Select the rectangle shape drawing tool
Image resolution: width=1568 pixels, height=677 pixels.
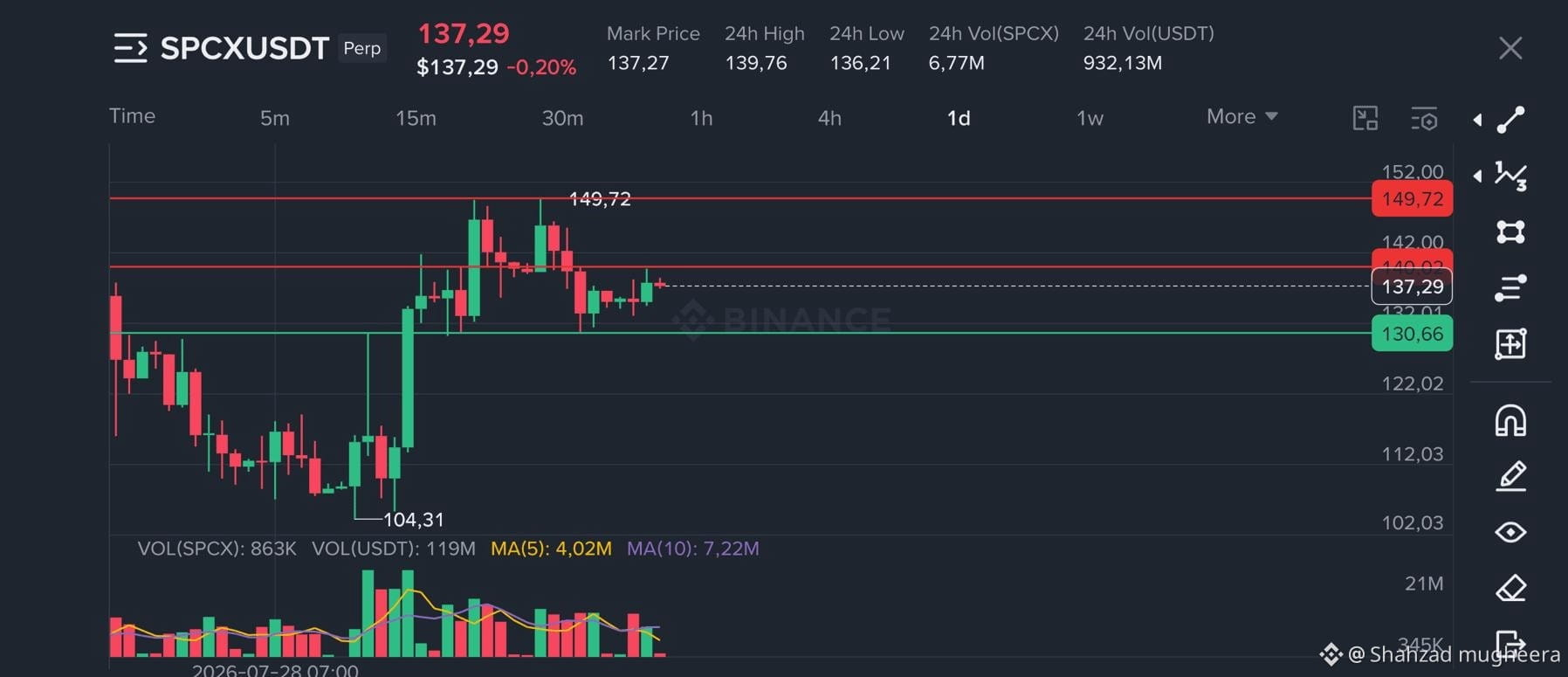point(1510,231)
